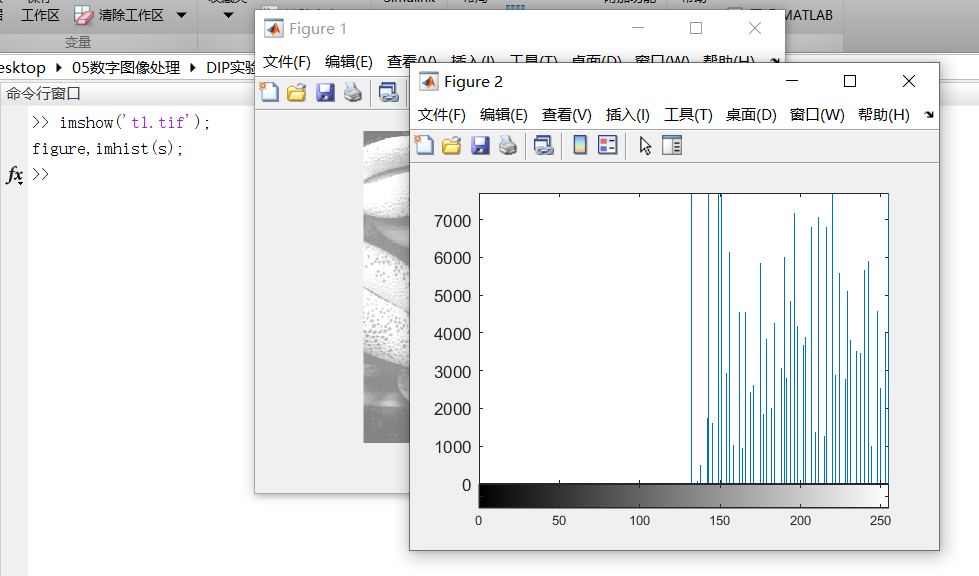979x576 pixels.
Task: Click 命令行窗口 panel title
Action: pos(44,94)
